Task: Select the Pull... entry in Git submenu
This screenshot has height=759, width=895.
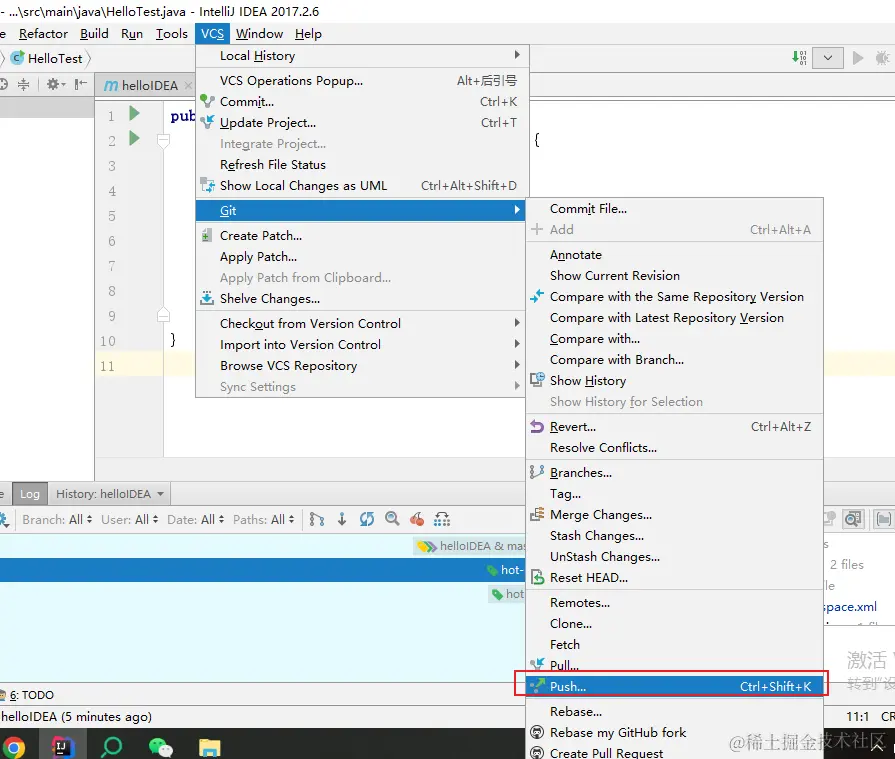Action: tap(674, 665)
